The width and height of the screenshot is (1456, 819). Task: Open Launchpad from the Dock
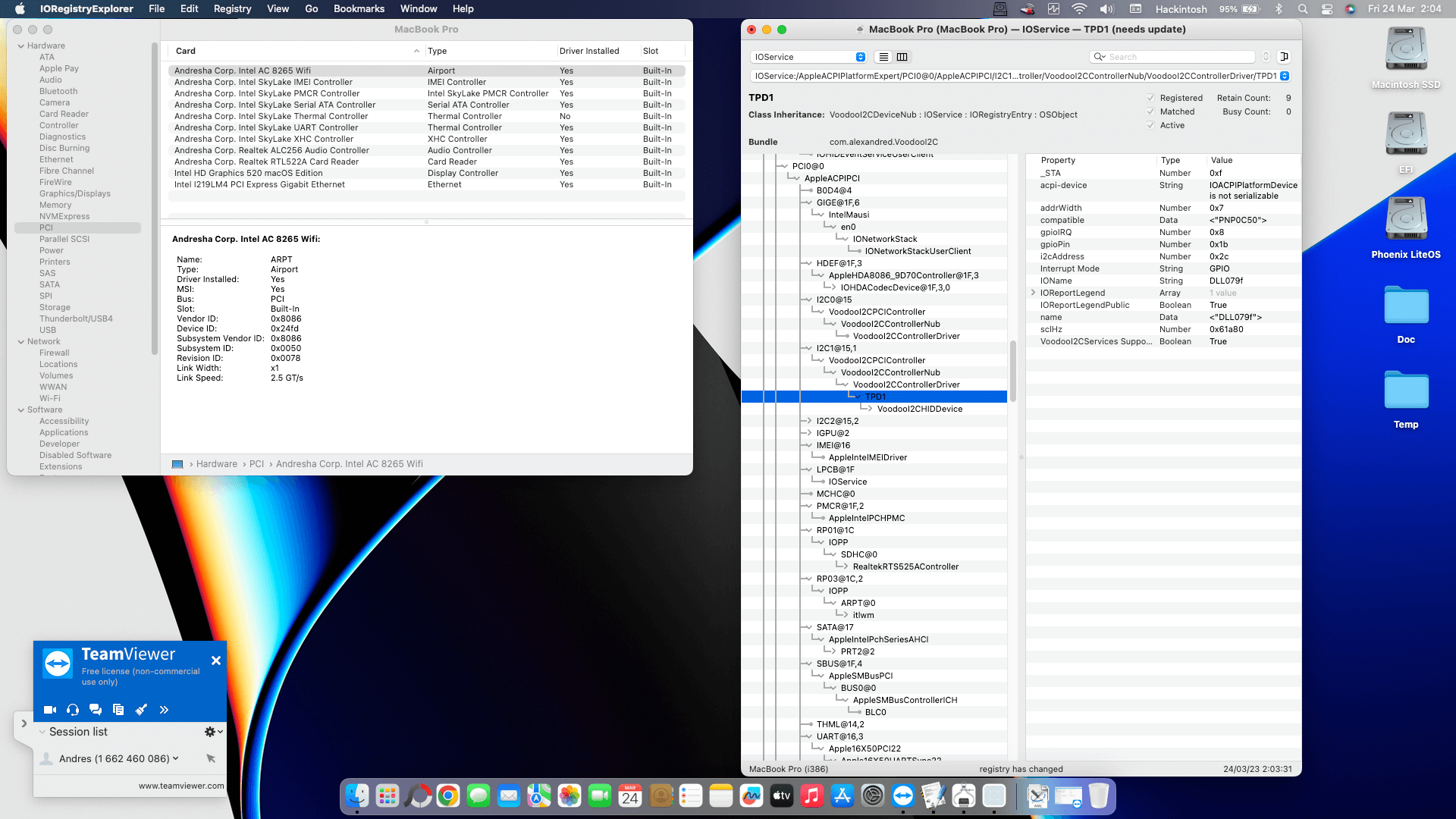point(388,795)
